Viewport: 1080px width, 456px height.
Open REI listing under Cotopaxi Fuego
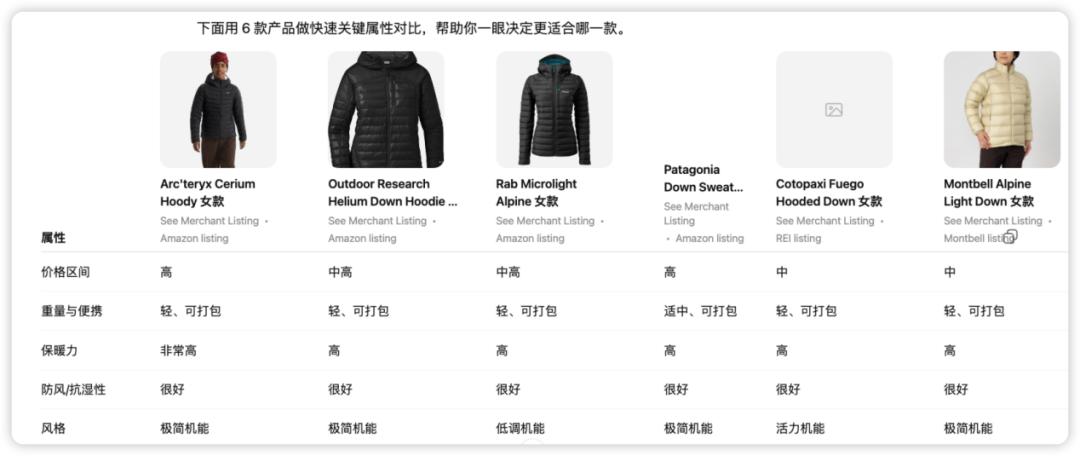798,238
